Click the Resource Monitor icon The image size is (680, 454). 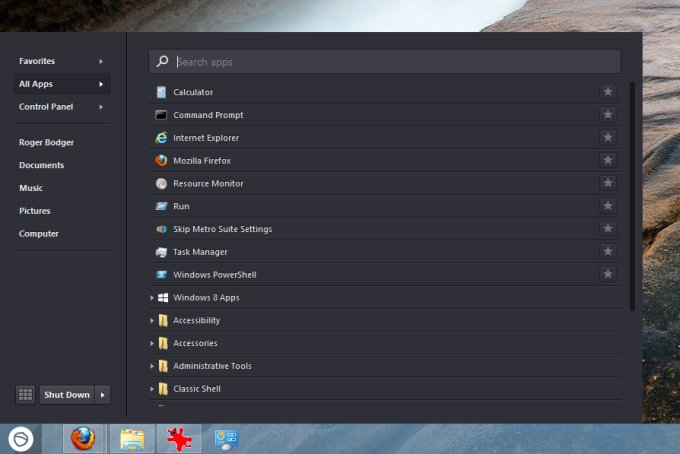(161, 183)
